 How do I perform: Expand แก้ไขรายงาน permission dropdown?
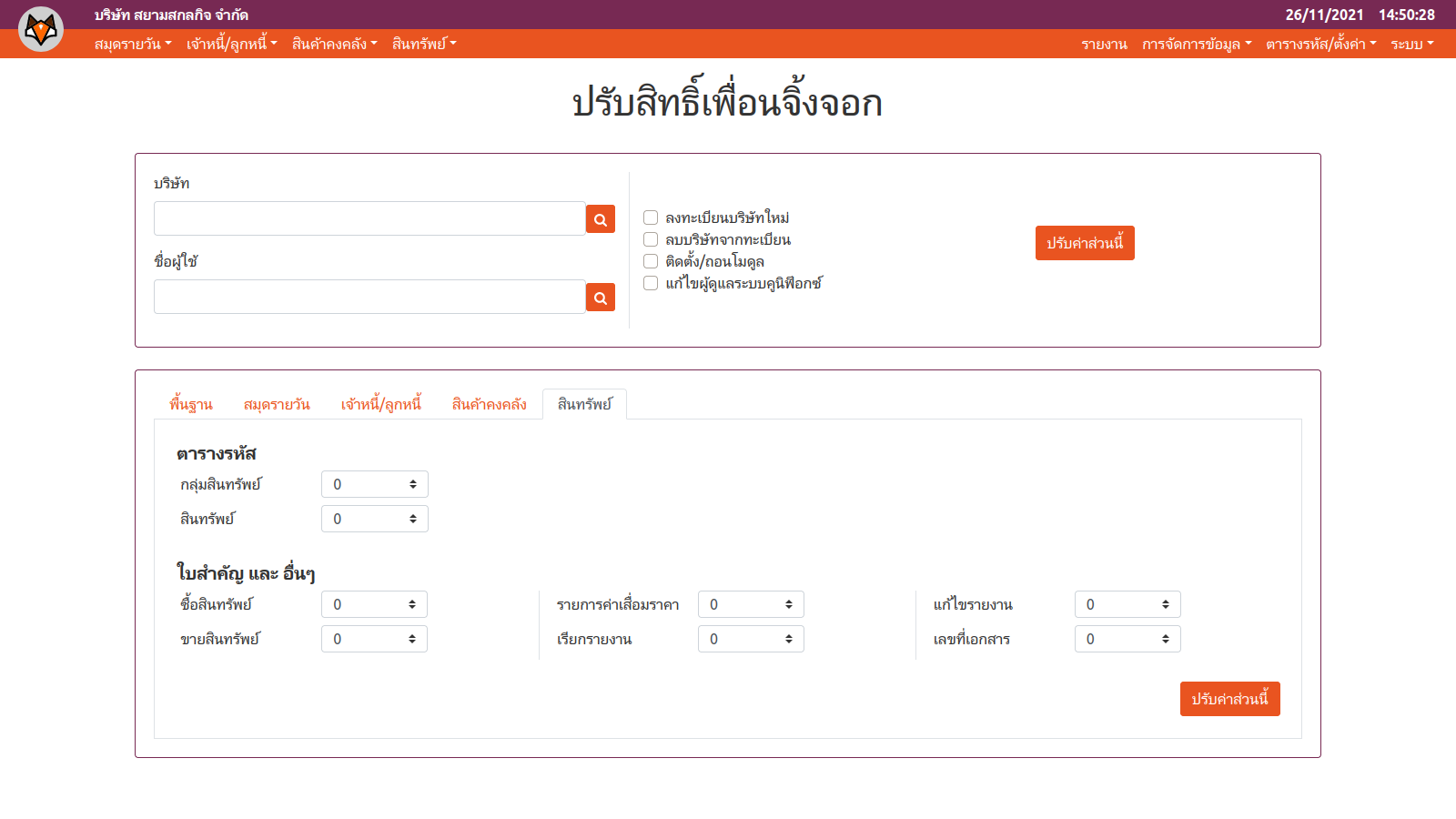[1127, 604]
